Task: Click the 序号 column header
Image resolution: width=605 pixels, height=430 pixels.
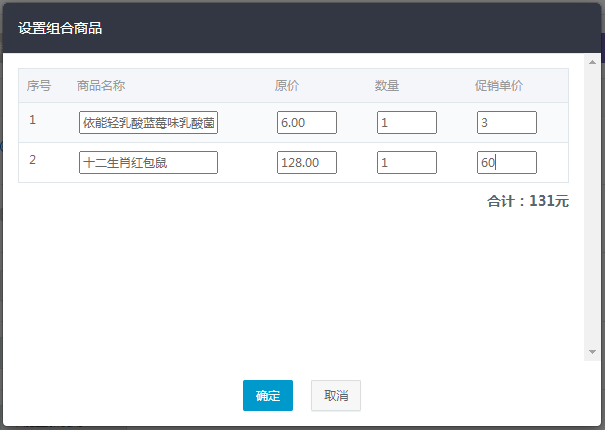Action: point(39,86)
